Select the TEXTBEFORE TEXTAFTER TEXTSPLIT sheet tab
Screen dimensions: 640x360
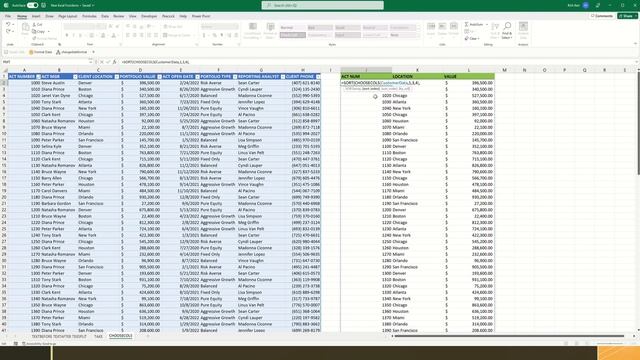pos(59,336)
